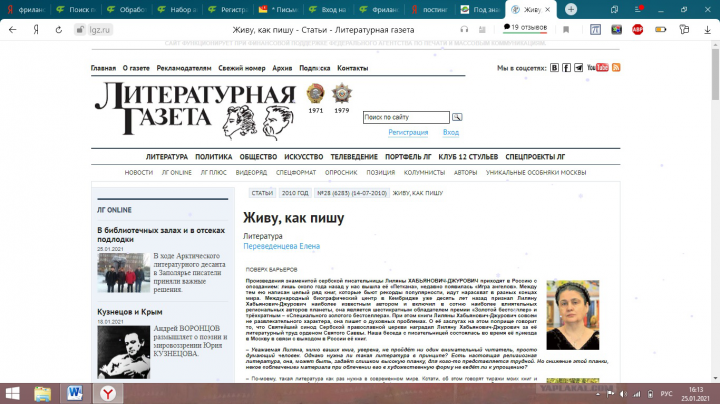Viewport: 720px width, 404px height.
Task: Open the Регистрация link
Action: coord(408,132)
